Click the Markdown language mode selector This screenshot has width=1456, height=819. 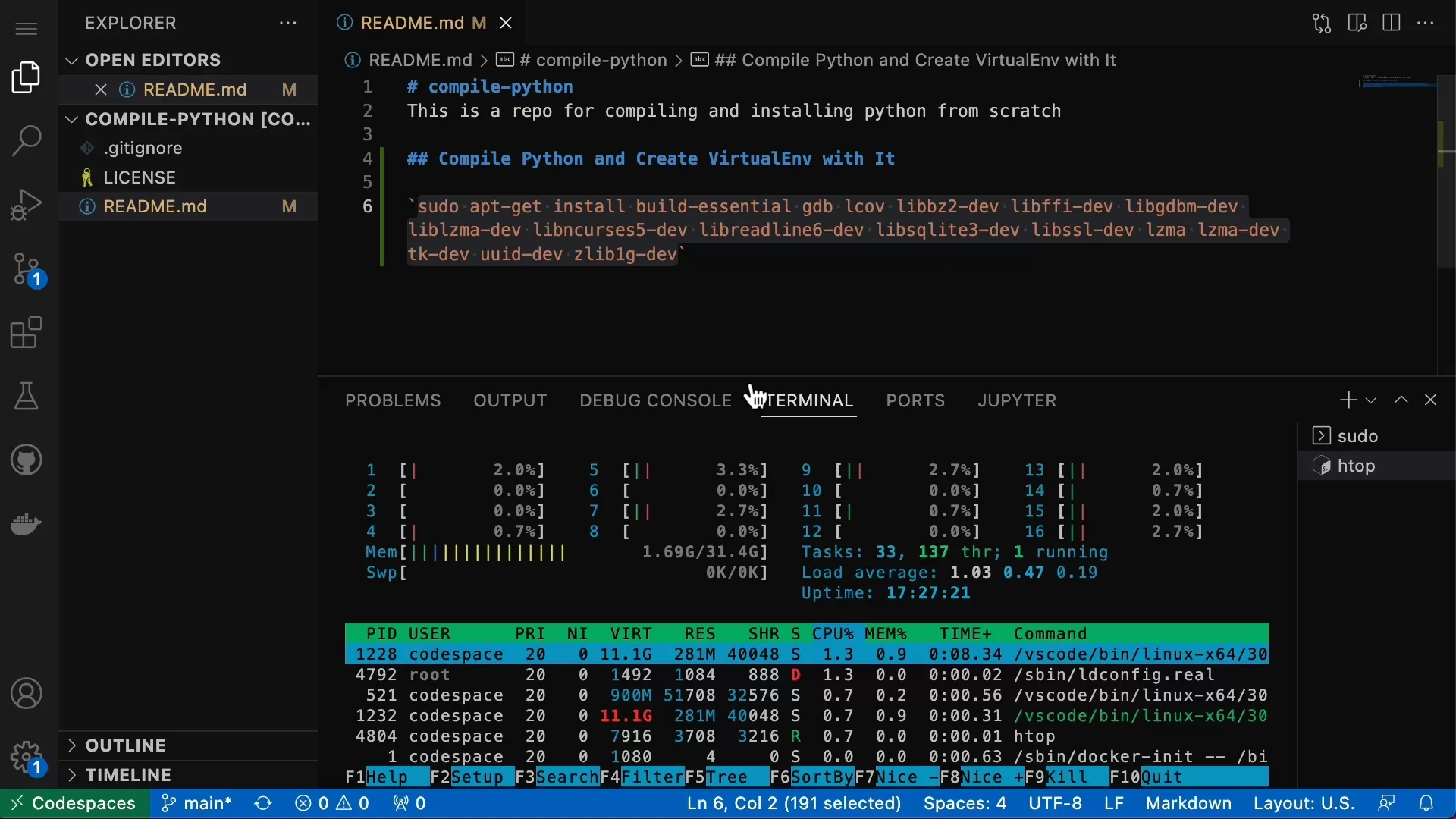[1188, 803]
